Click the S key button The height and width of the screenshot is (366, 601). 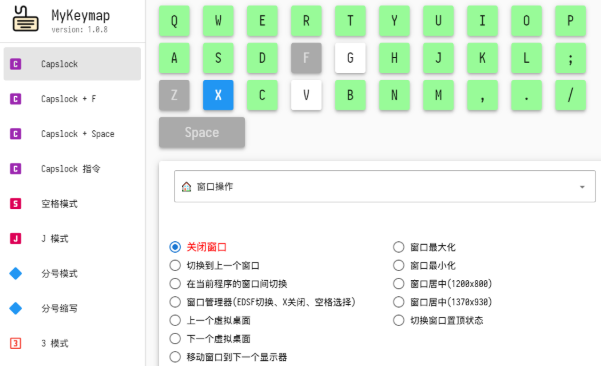218,58
